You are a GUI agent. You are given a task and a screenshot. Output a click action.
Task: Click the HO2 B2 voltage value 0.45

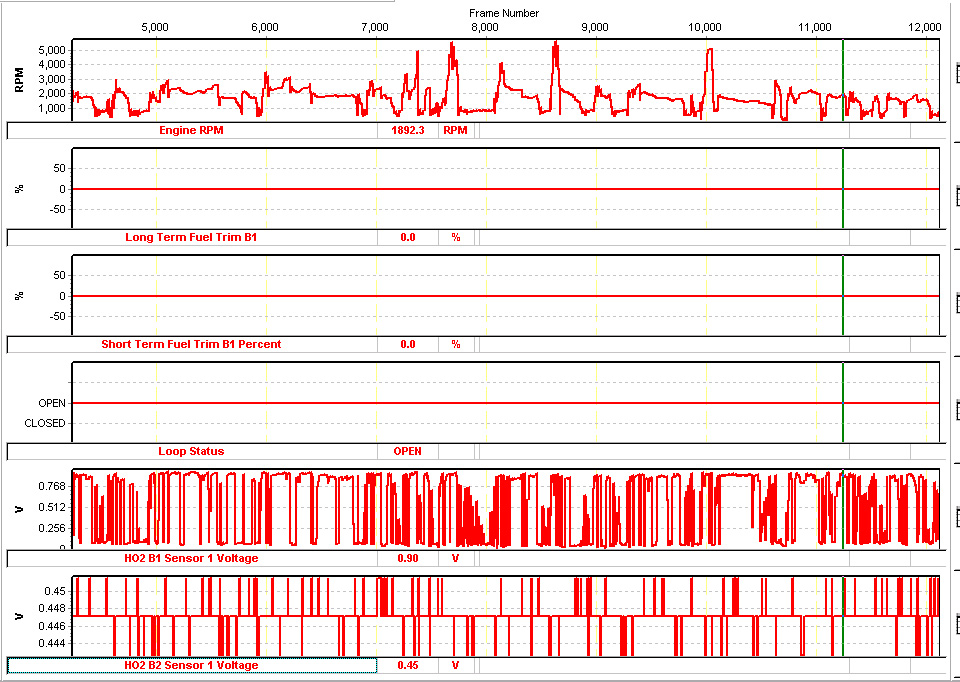[x=407, y=665]
